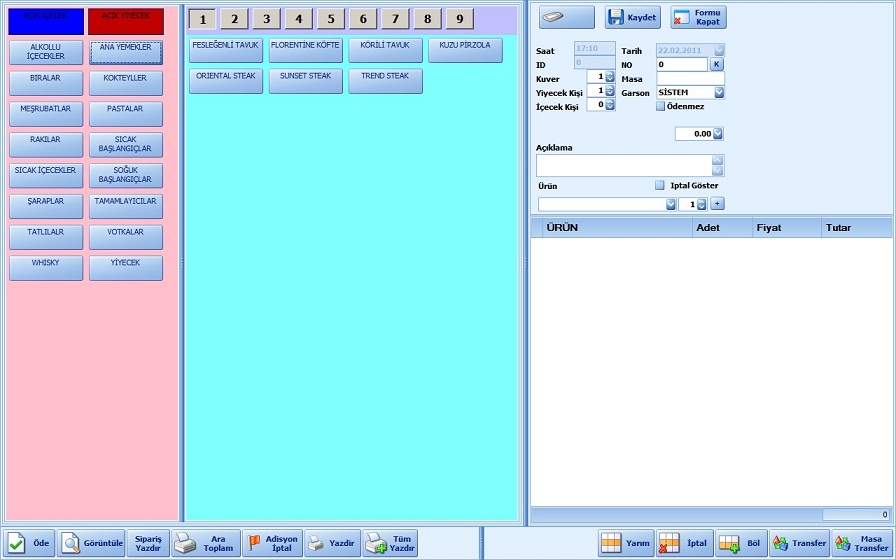Toggle the Ödenmez checkbox

(x=661, y=106)
